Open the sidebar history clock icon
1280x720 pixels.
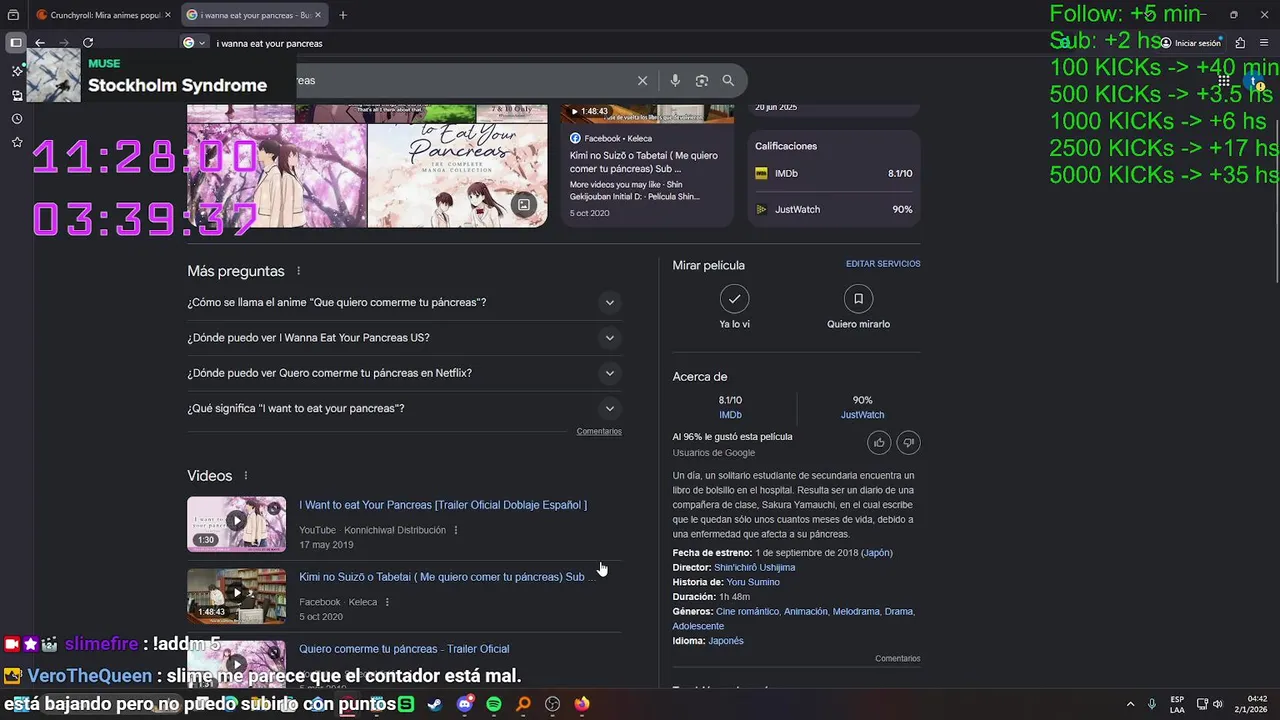click(17, 119)
